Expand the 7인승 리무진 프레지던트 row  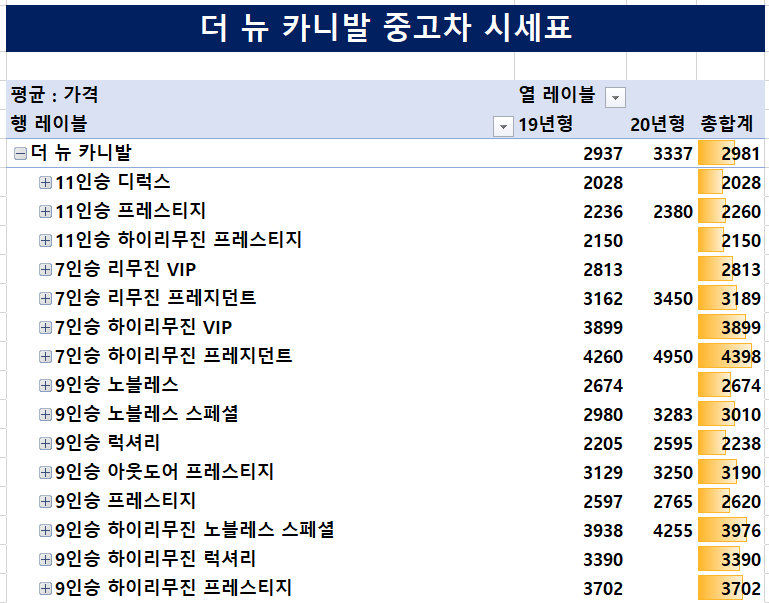pos(45,298)
